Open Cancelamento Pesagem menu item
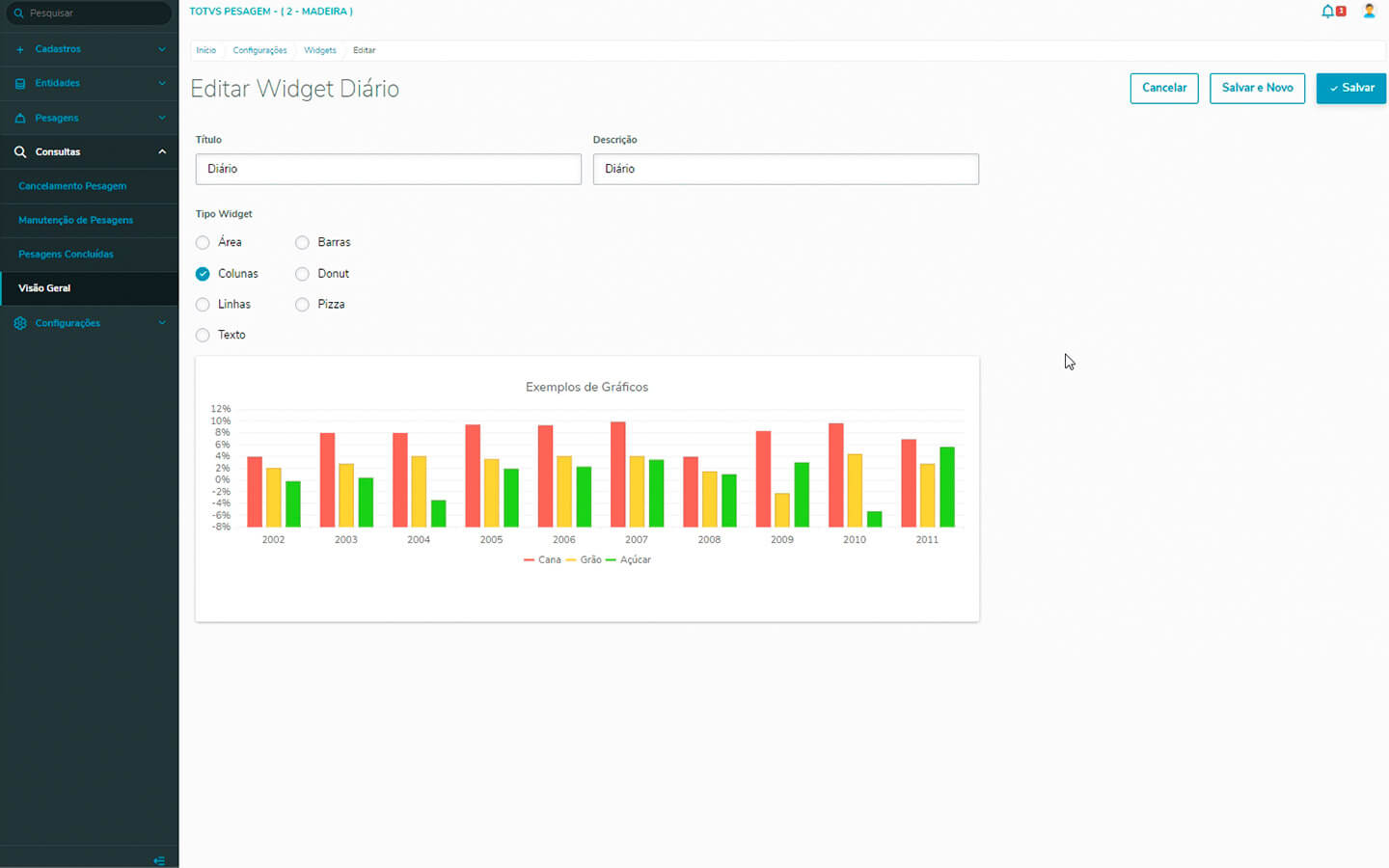This screenshot has width=1389, height=868. coord(72,186)
